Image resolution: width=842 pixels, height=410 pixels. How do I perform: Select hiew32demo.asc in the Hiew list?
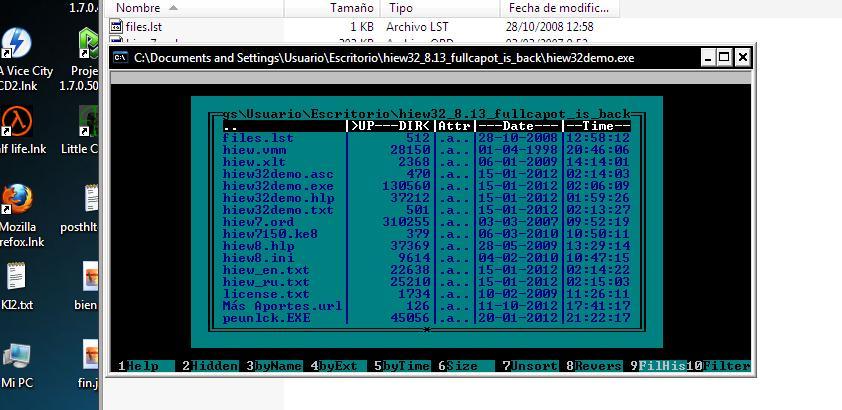[x=427, y=174]
